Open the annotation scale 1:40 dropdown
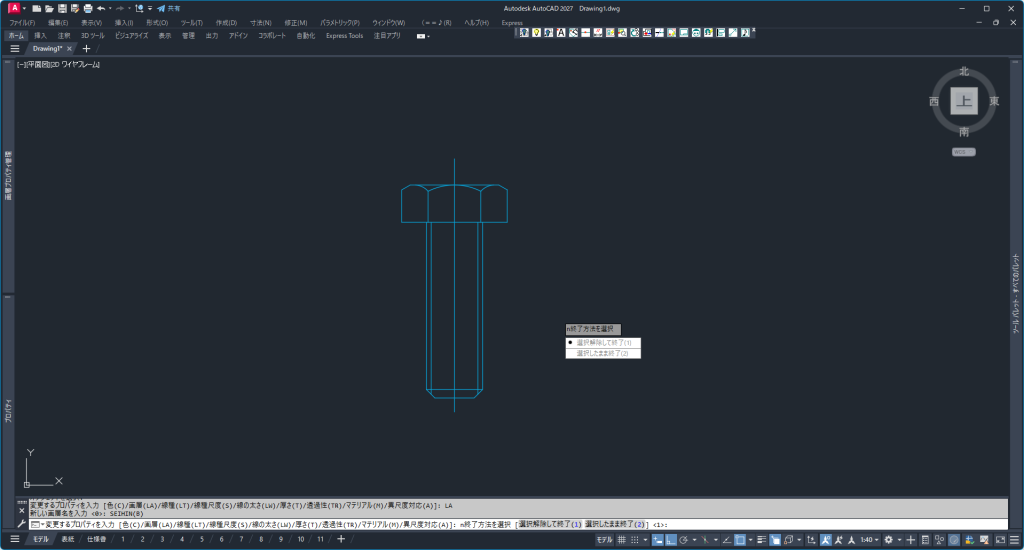The height and width of the screenshot is (550, 1024). [x=870, y=540]
